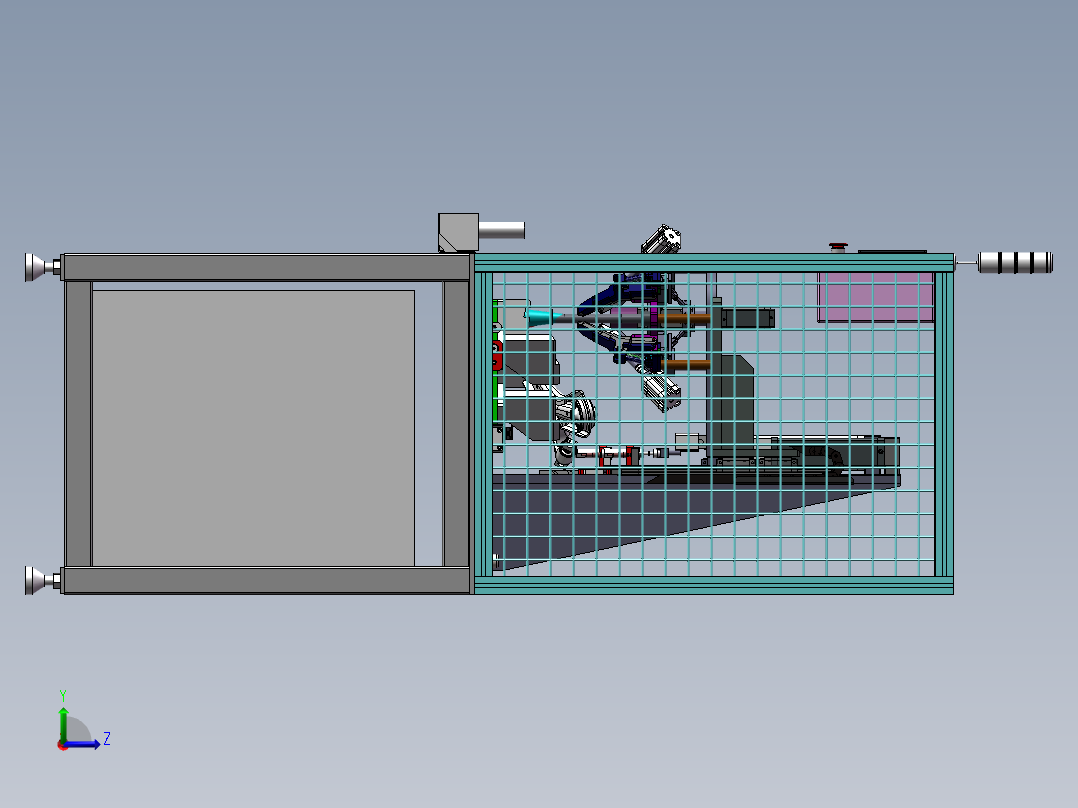Screen dimensions: 1078x808
Task: Pick the lower orange rod in the mechanism
Action: (x=685, y=365)
